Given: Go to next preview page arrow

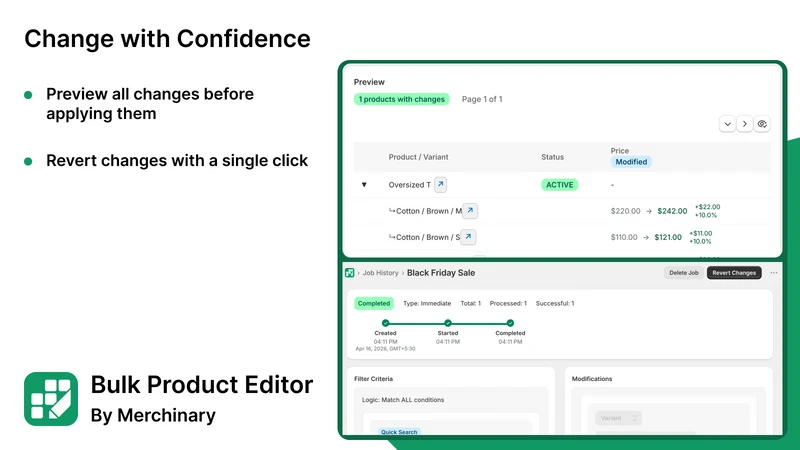Looking at the screenshot, I should 745,124.
